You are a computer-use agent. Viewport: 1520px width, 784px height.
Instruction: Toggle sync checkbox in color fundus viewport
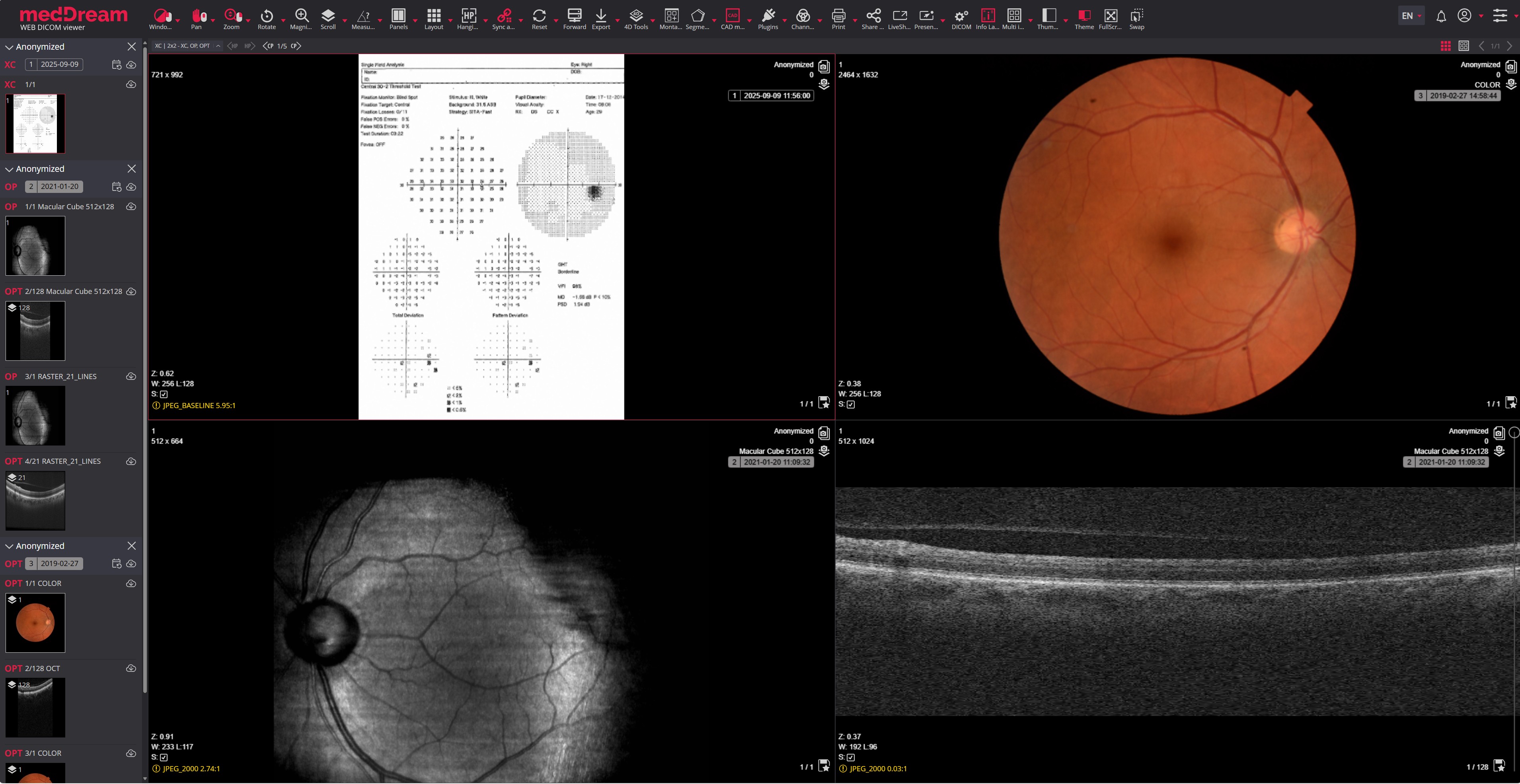(x=851, y=405)
